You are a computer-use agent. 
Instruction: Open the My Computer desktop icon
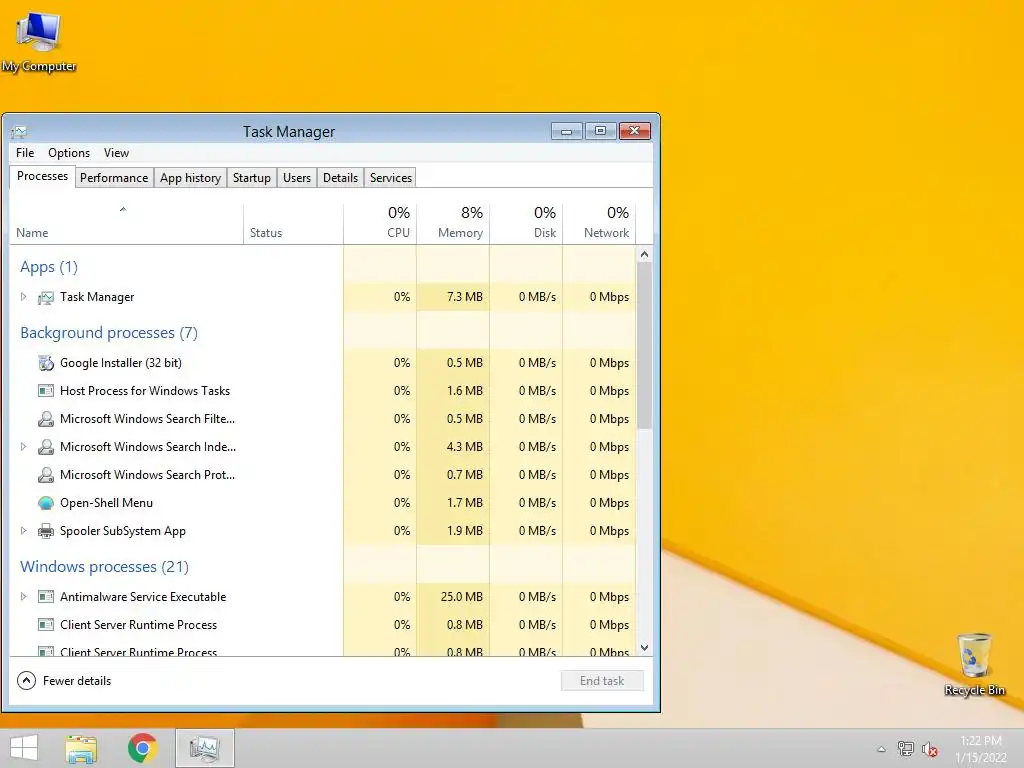[39, 42]
